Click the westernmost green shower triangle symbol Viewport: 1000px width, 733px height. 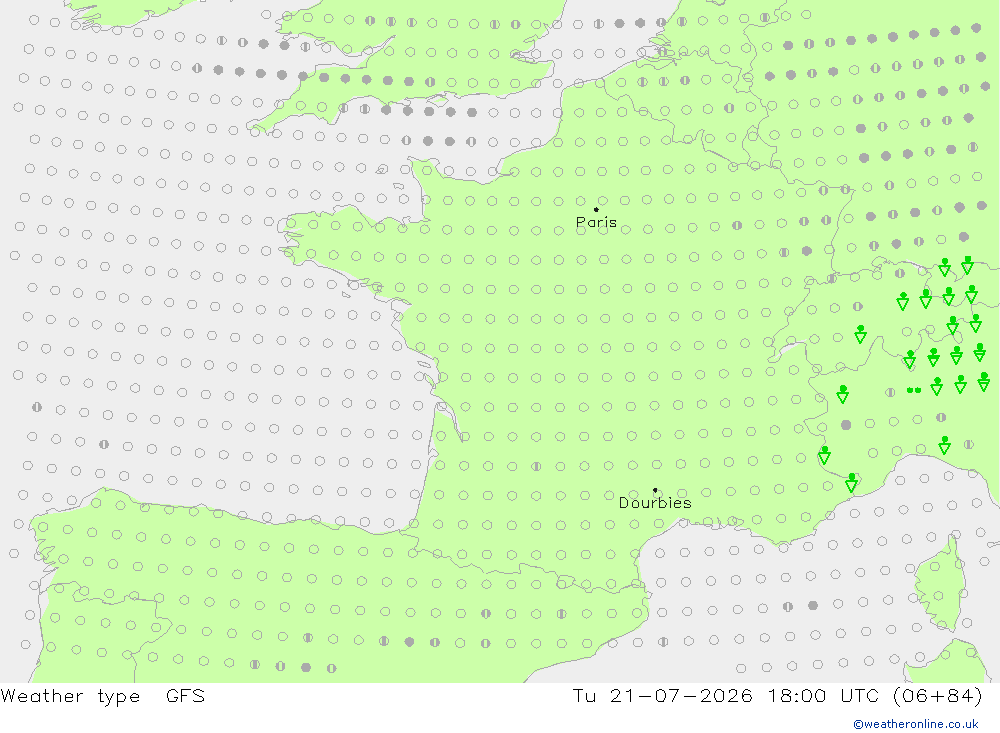(824, 455)
